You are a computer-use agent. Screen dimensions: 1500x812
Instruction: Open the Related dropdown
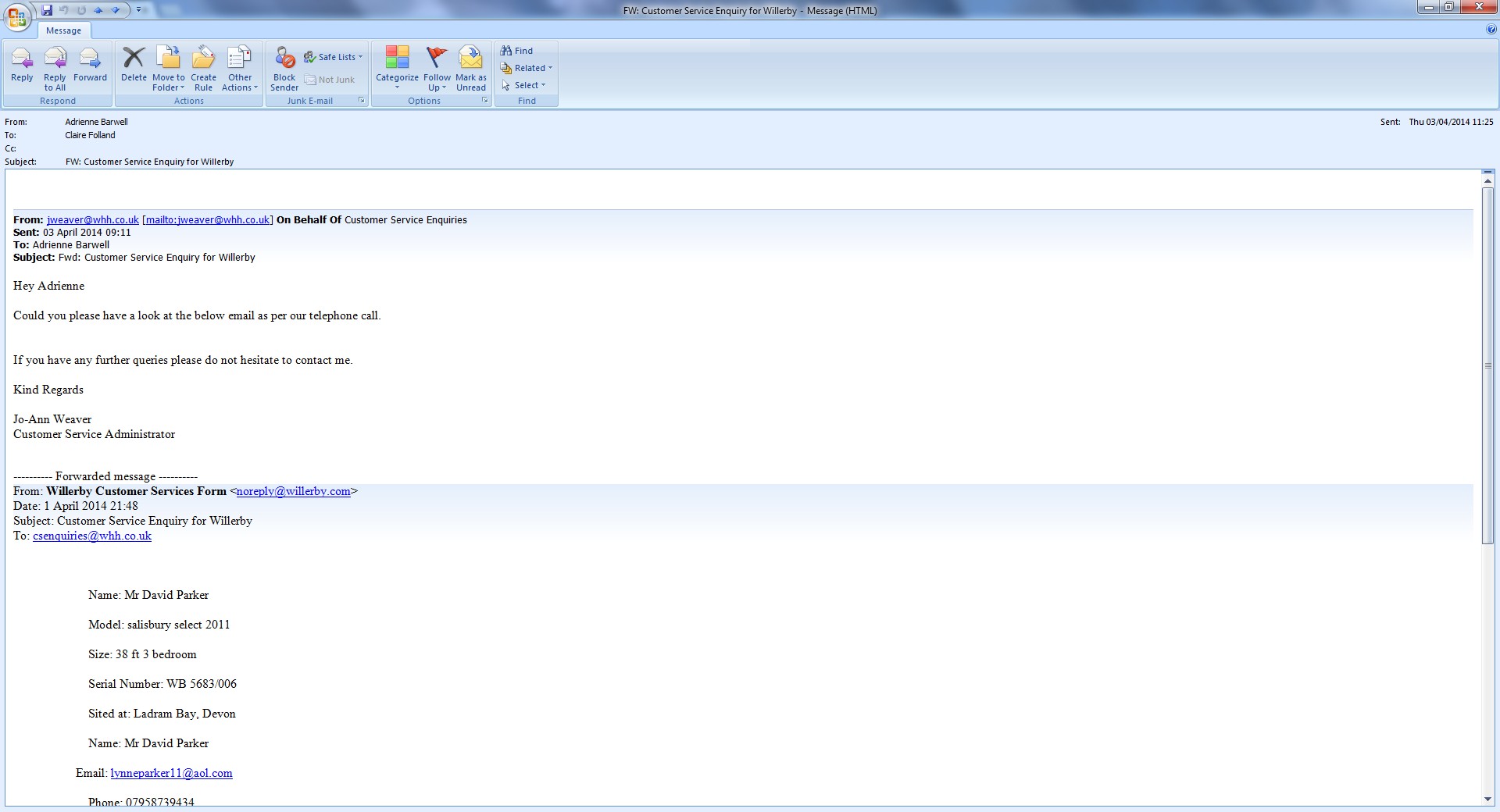[x=527, y=68]
